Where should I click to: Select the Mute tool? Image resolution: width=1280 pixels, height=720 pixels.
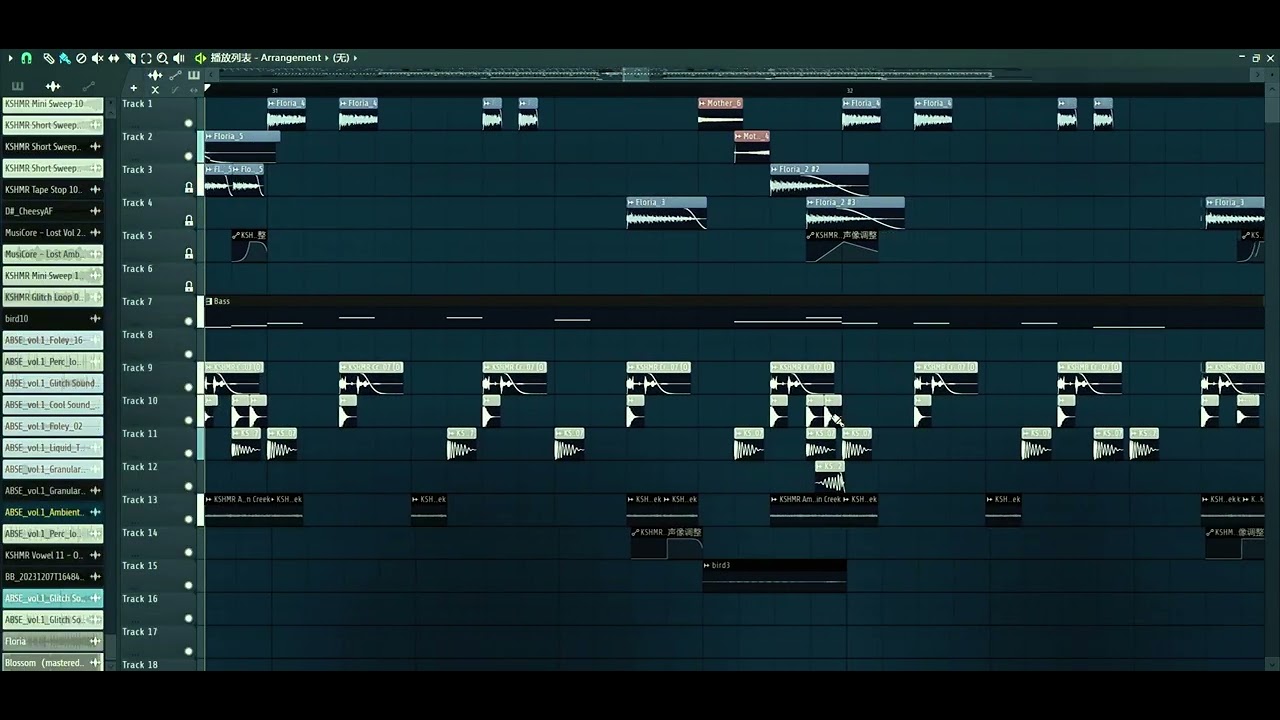point(97,58)
